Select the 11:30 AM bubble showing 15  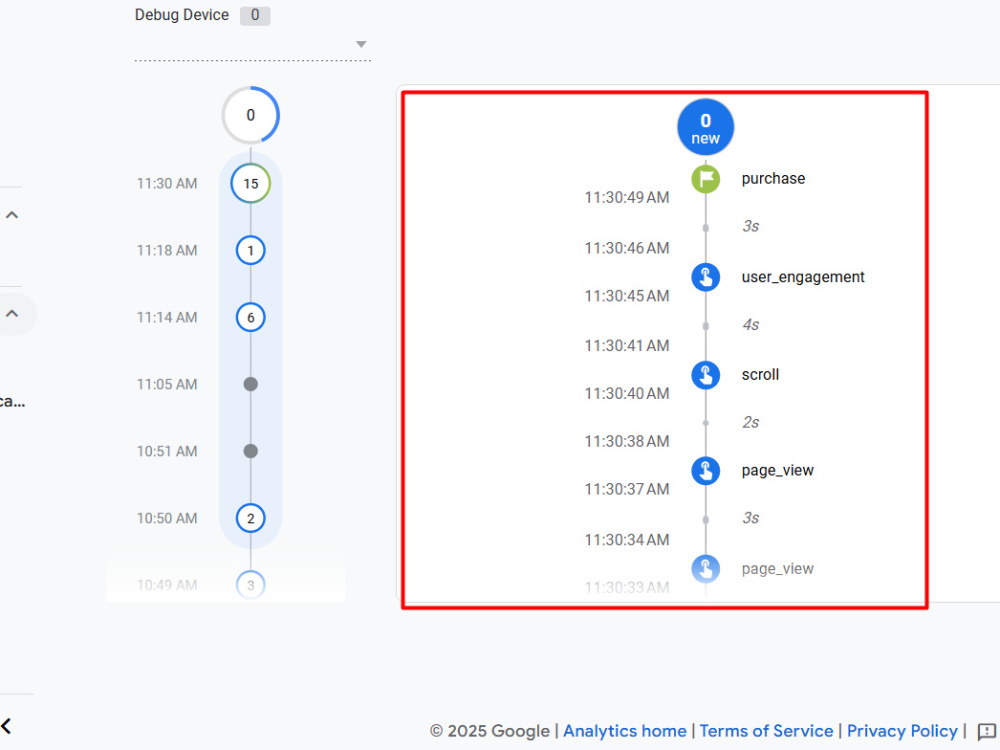[x=251, y=184]
